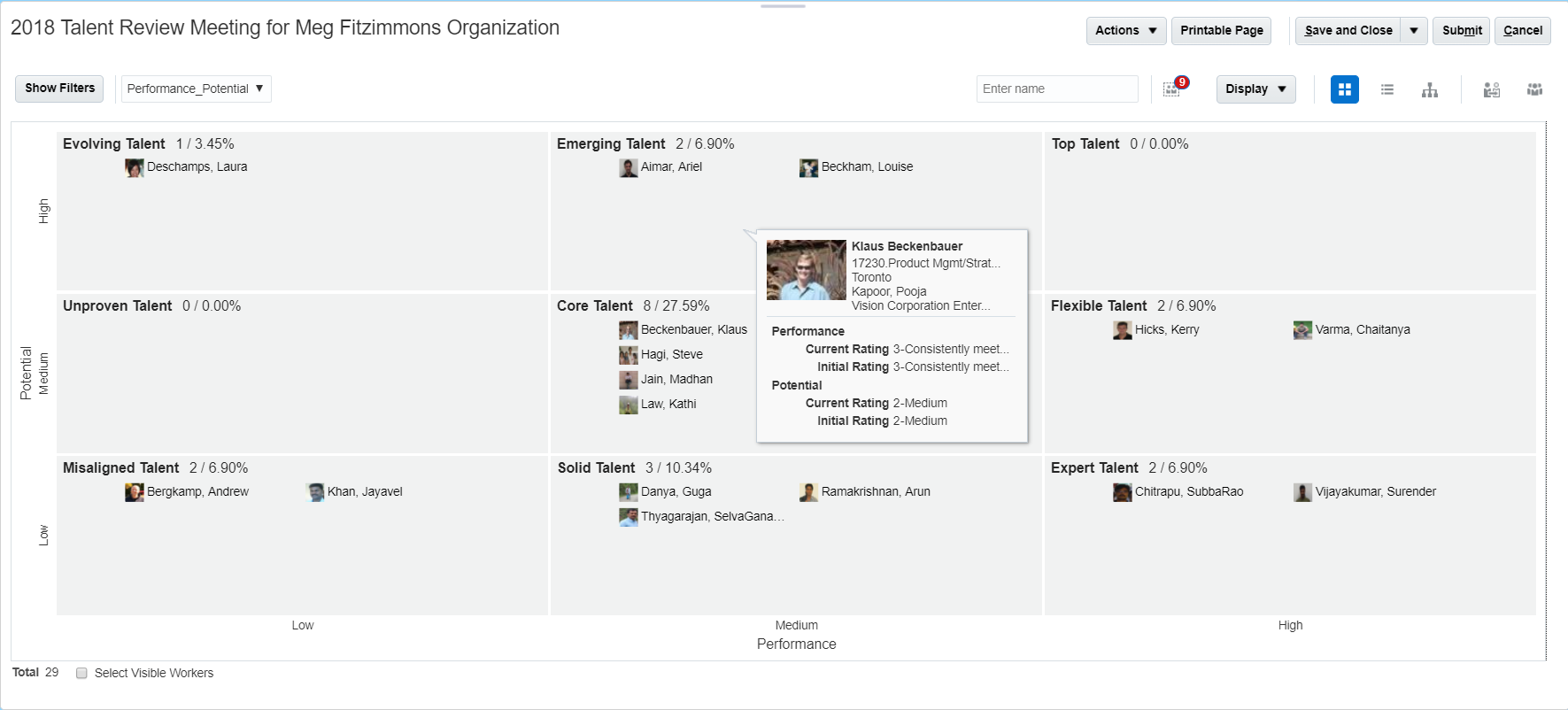Click the Cancel button
This screenshot has width=1568, height=710.
[1523, 30]
